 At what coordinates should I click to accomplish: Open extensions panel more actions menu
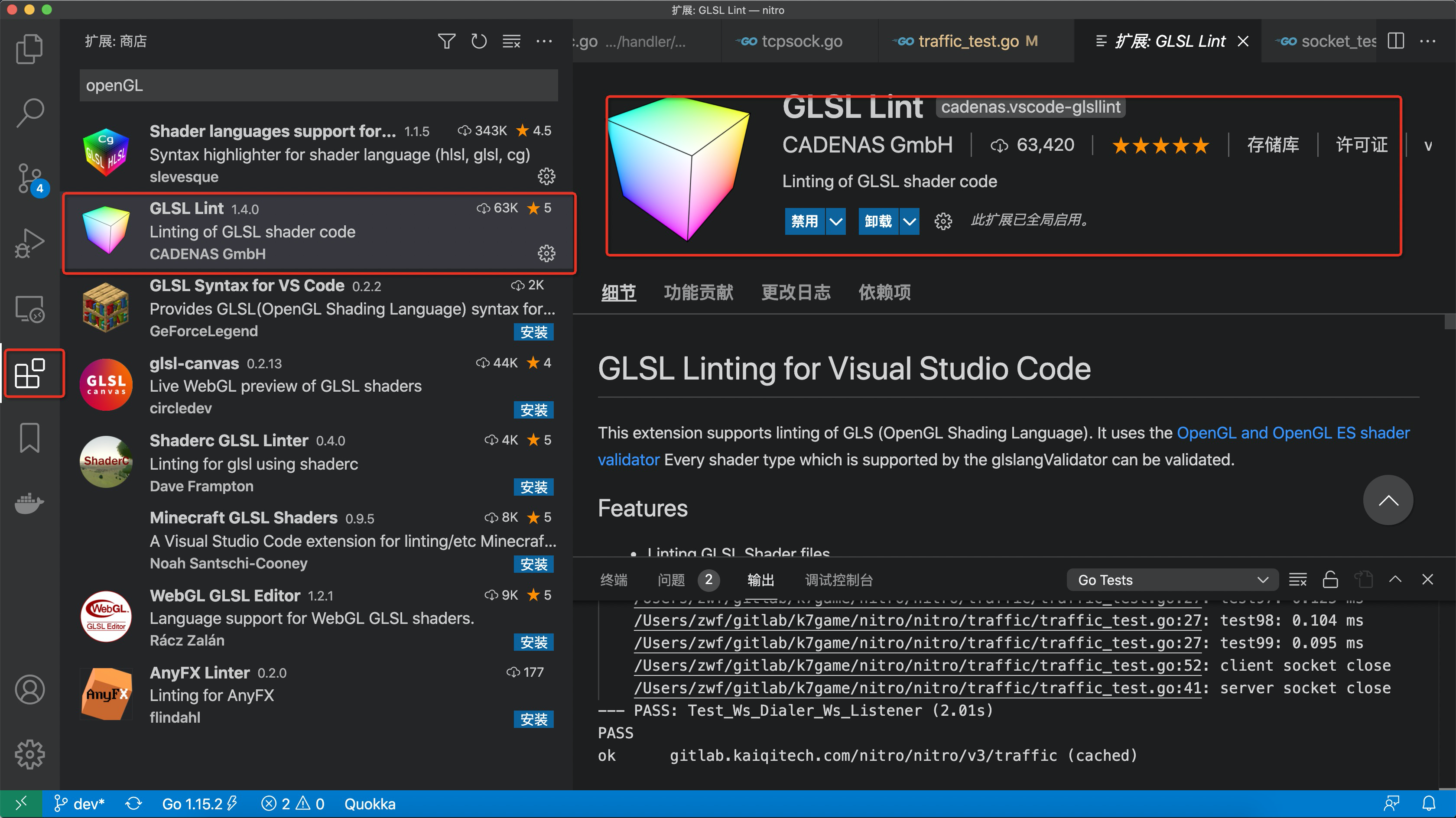[544, 41]
